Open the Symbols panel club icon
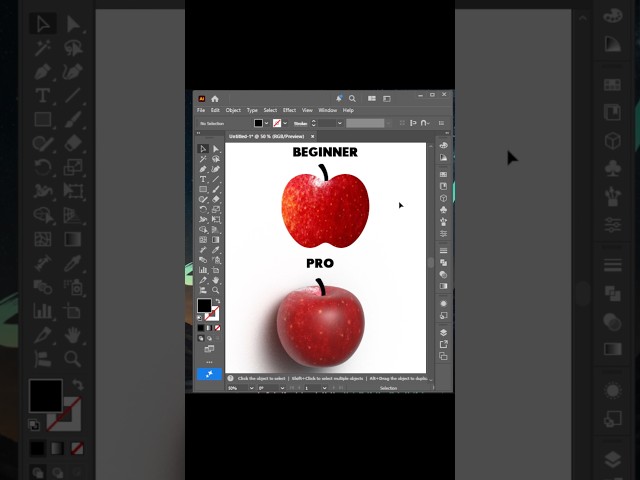640x480 pixels. 443,210
